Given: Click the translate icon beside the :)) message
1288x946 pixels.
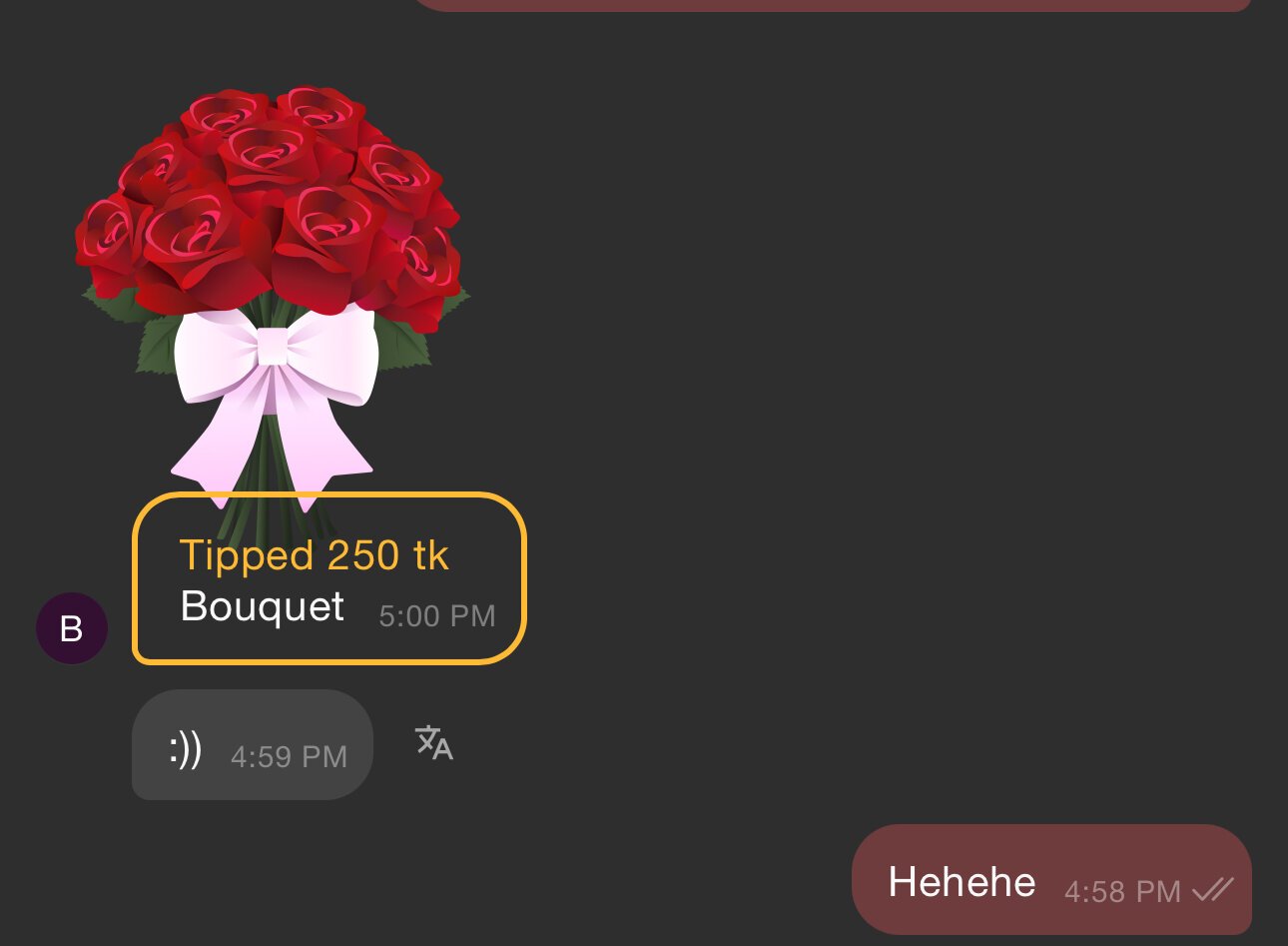Looking at the screenshot, I should [x=434, y=743].
